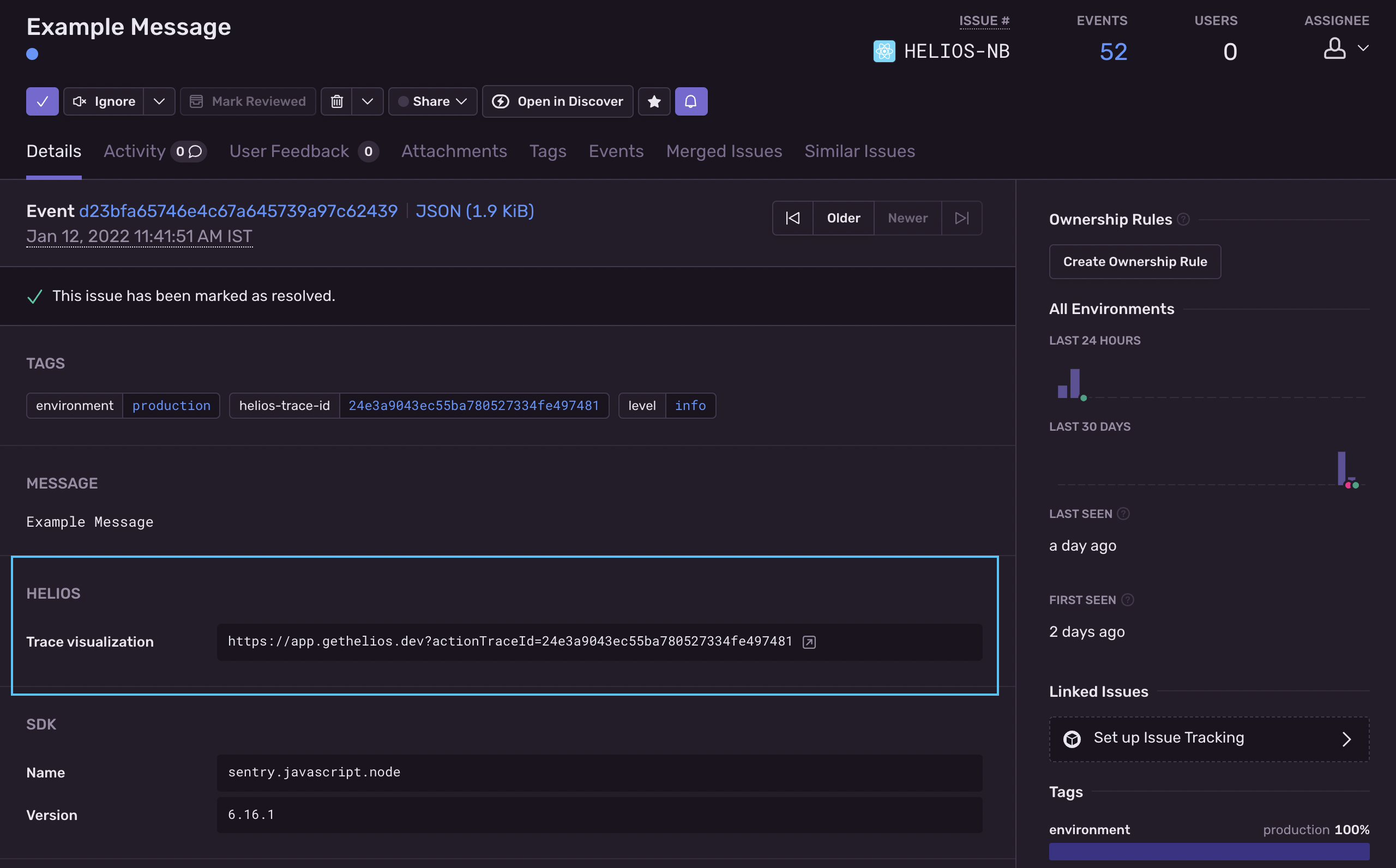Click the star bookmark icon
The width and height of the screenshot is (1396, 868).
(654, 101)
